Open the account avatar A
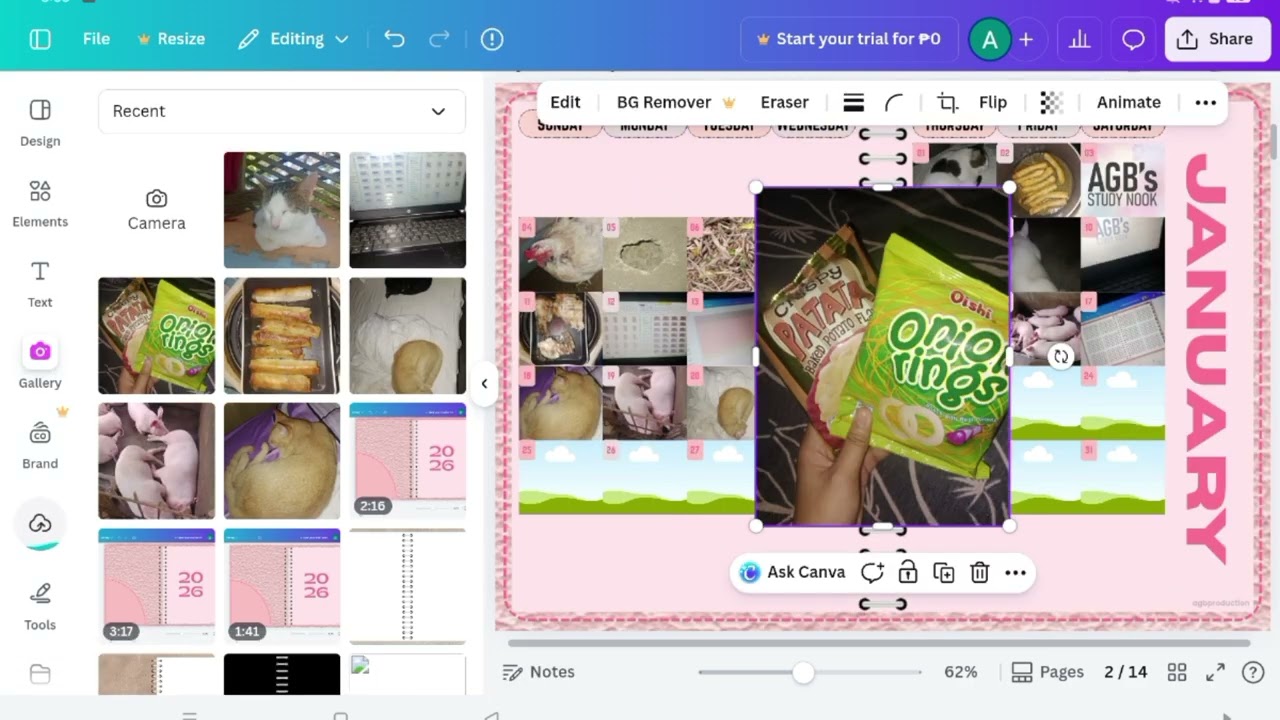The width and height of the screenshot is (1280, 720). [990, 39]
